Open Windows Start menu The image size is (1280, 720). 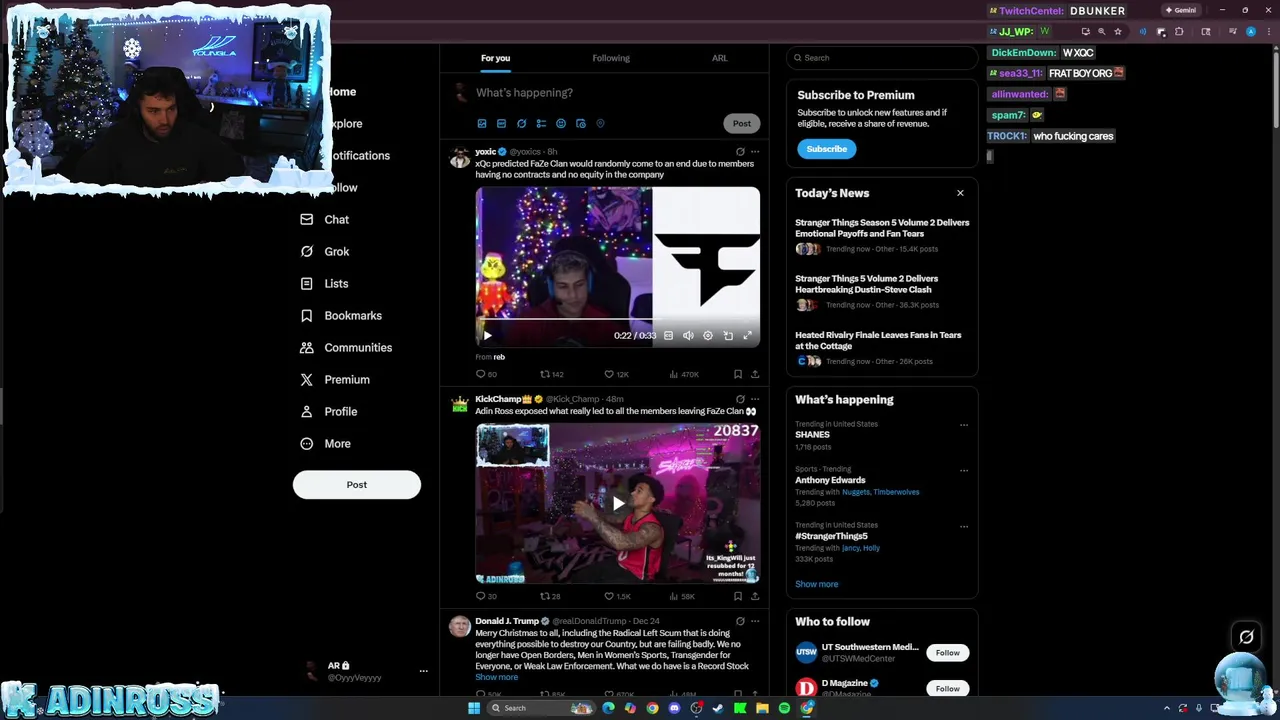pos(474,708)
